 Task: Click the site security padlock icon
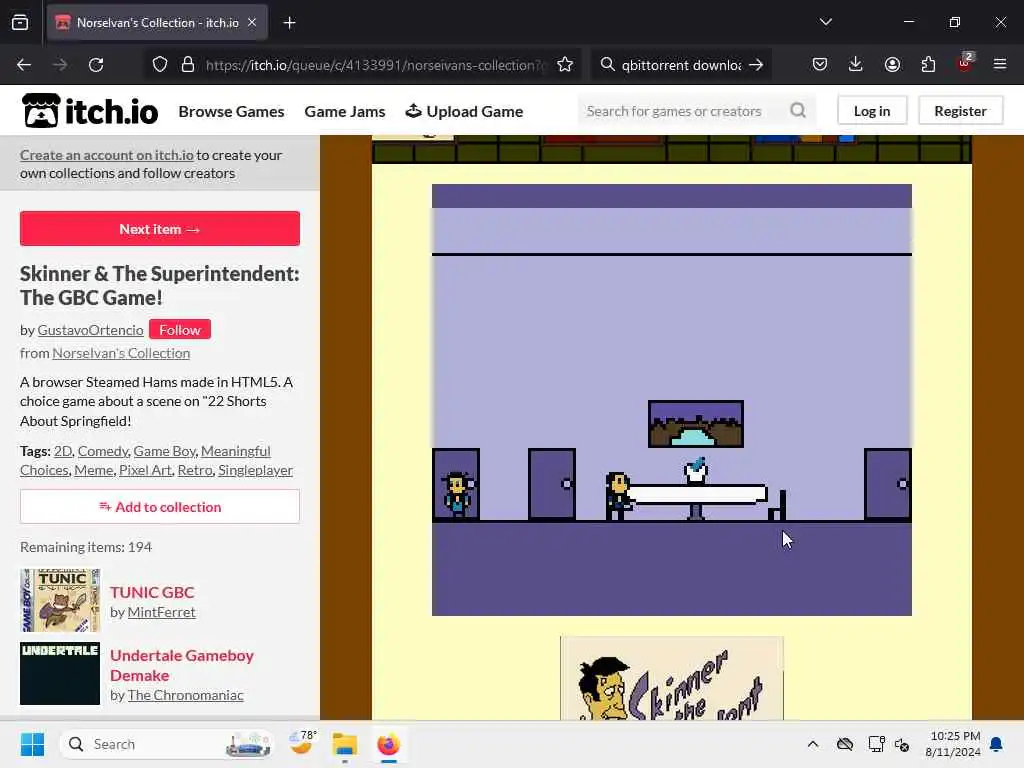pyautogui.click(x=188, y=65)
